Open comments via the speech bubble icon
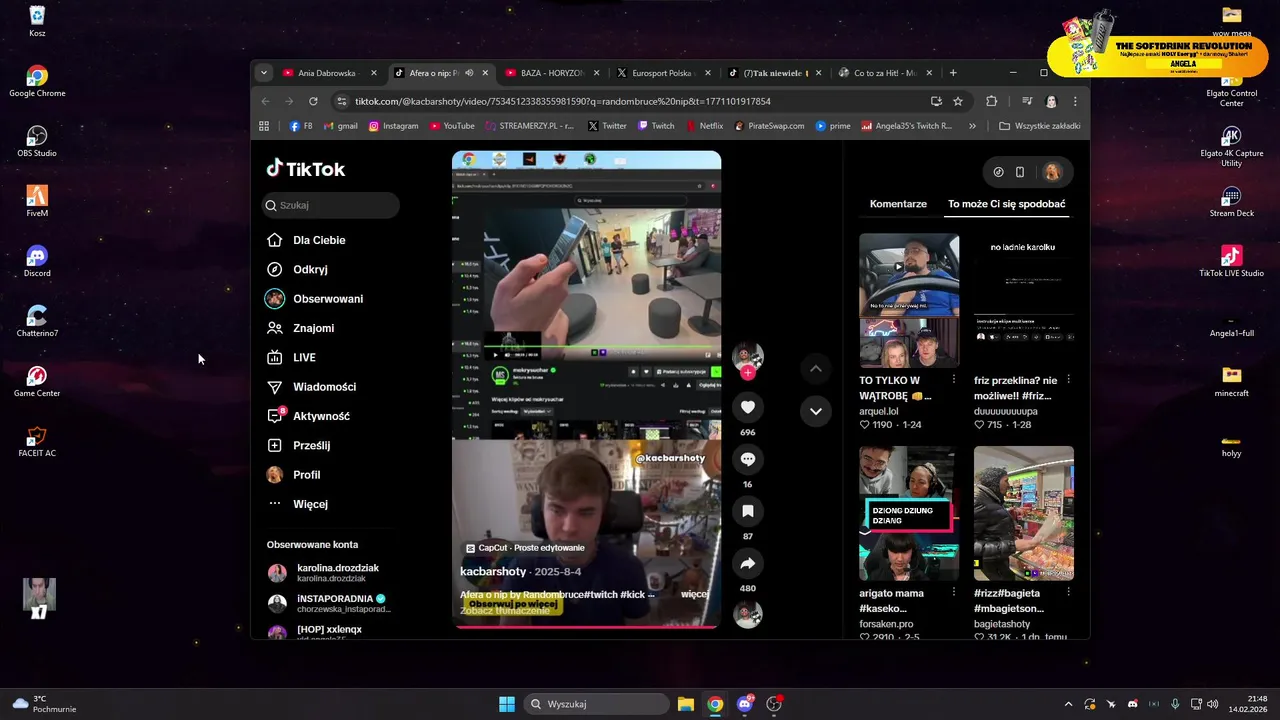The width and height of the screenshot is (1280, 720). coord(747,459)
